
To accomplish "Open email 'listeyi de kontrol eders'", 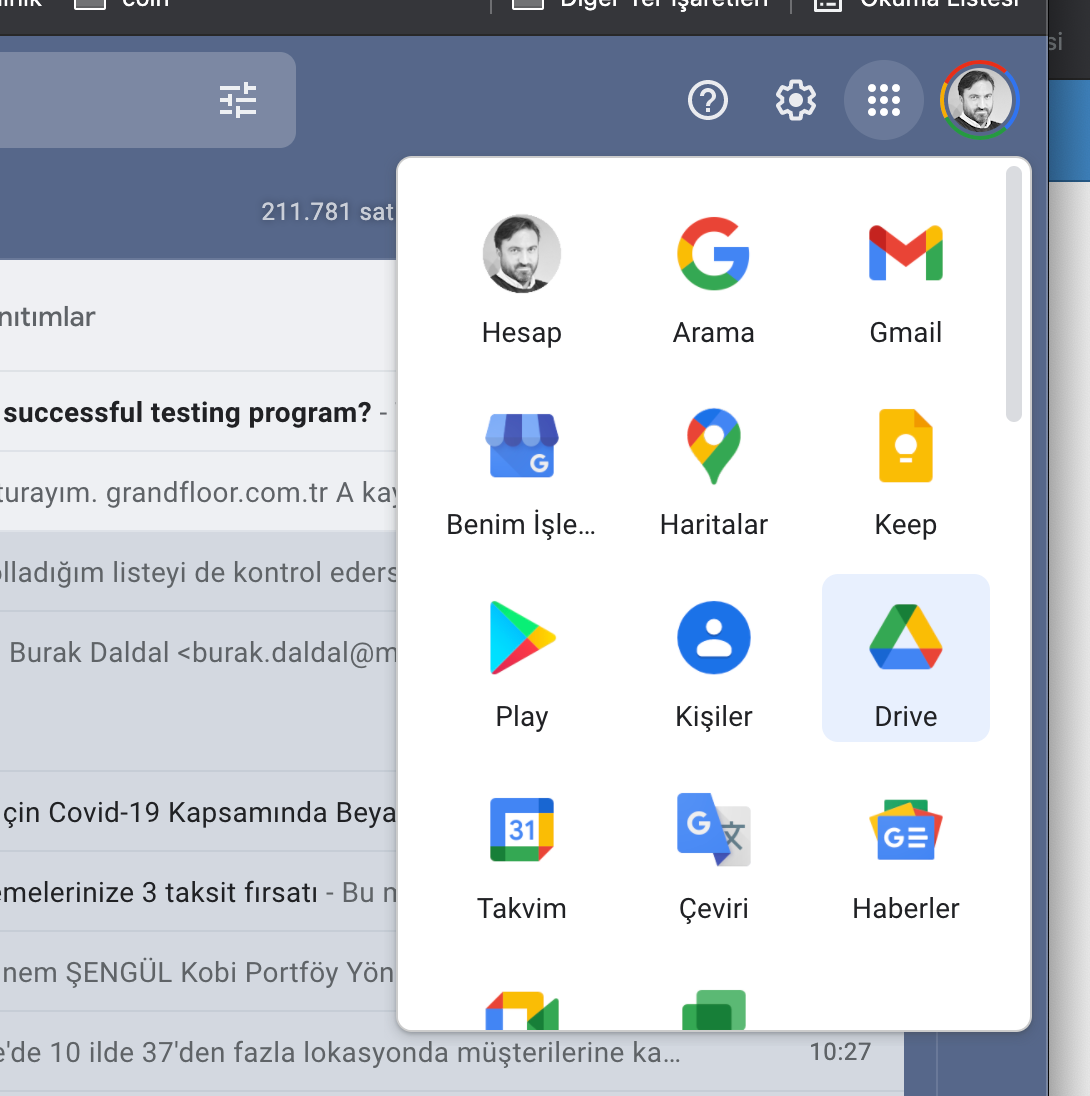I will pyautogui.click(x=199, y=572).
